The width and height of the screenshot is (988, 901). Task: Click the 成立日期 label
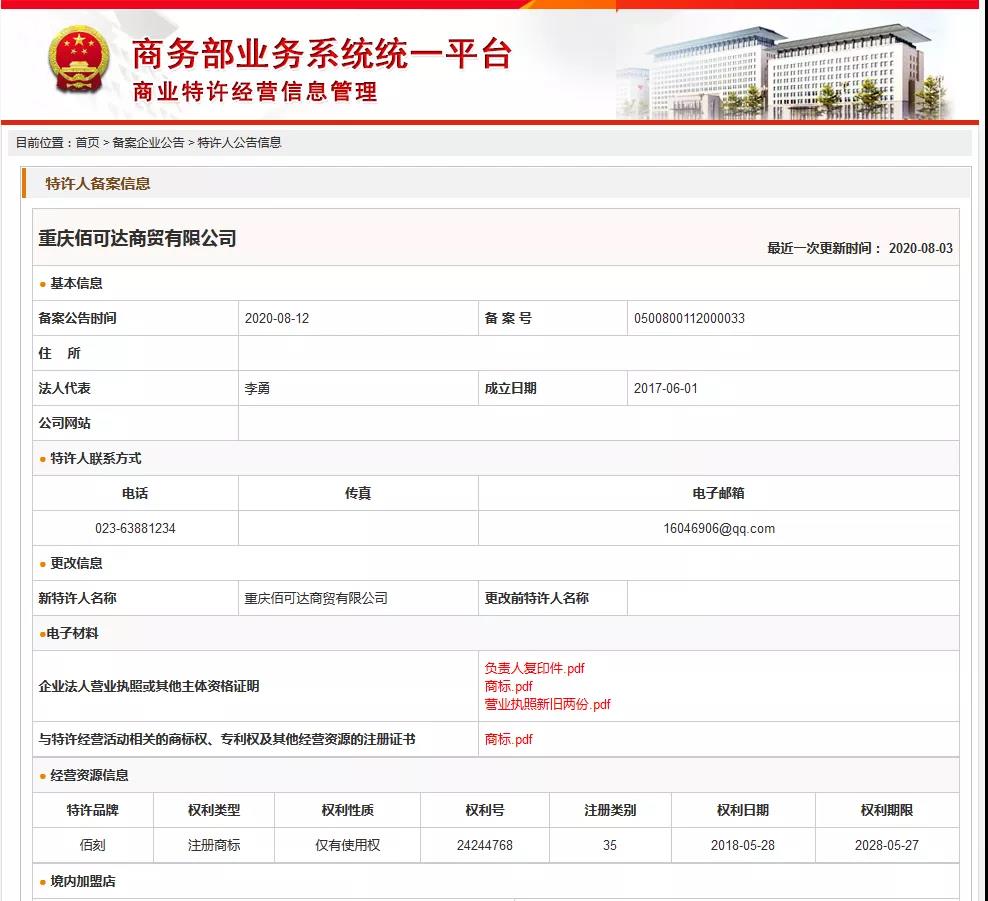pos(510,388)
